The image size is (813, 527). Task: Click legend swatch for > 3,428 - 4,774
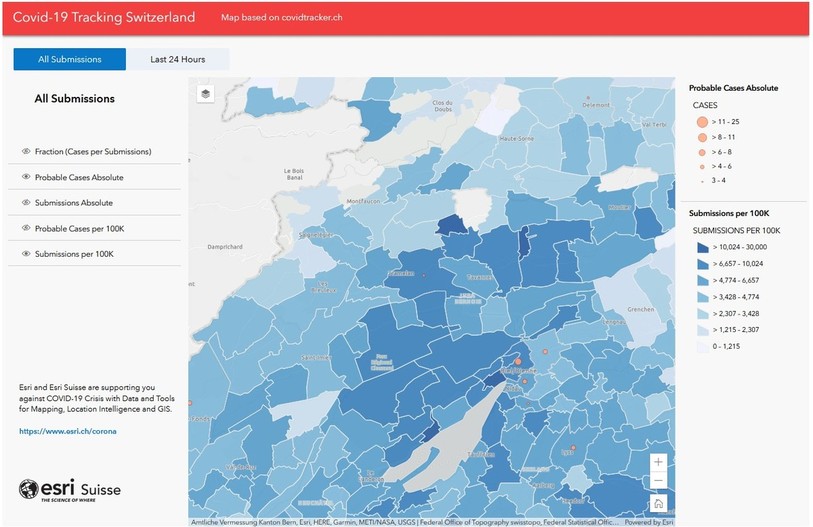[x=703, y=297]
